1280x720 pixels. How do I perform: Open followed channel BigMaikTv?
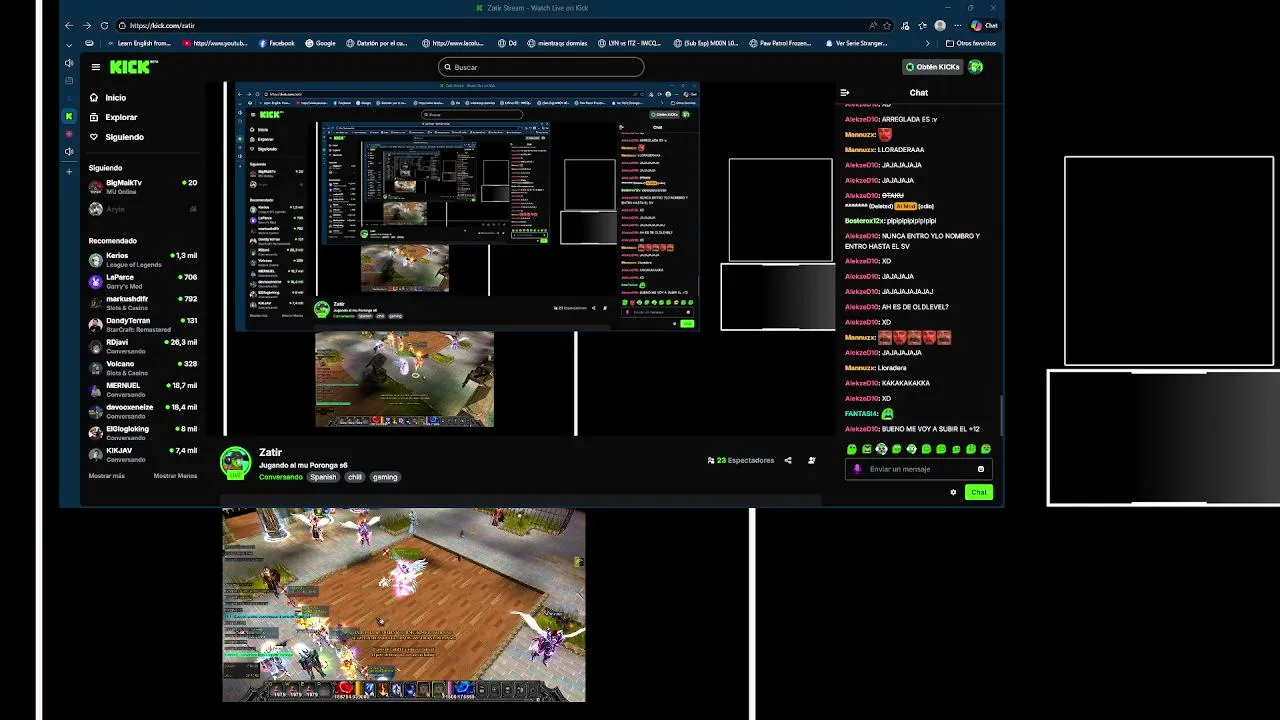(142, 186)
